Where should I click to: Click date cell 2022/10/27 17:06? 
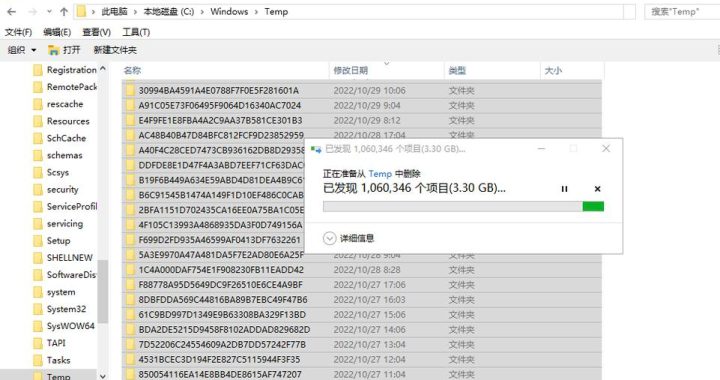coord(370,285)
